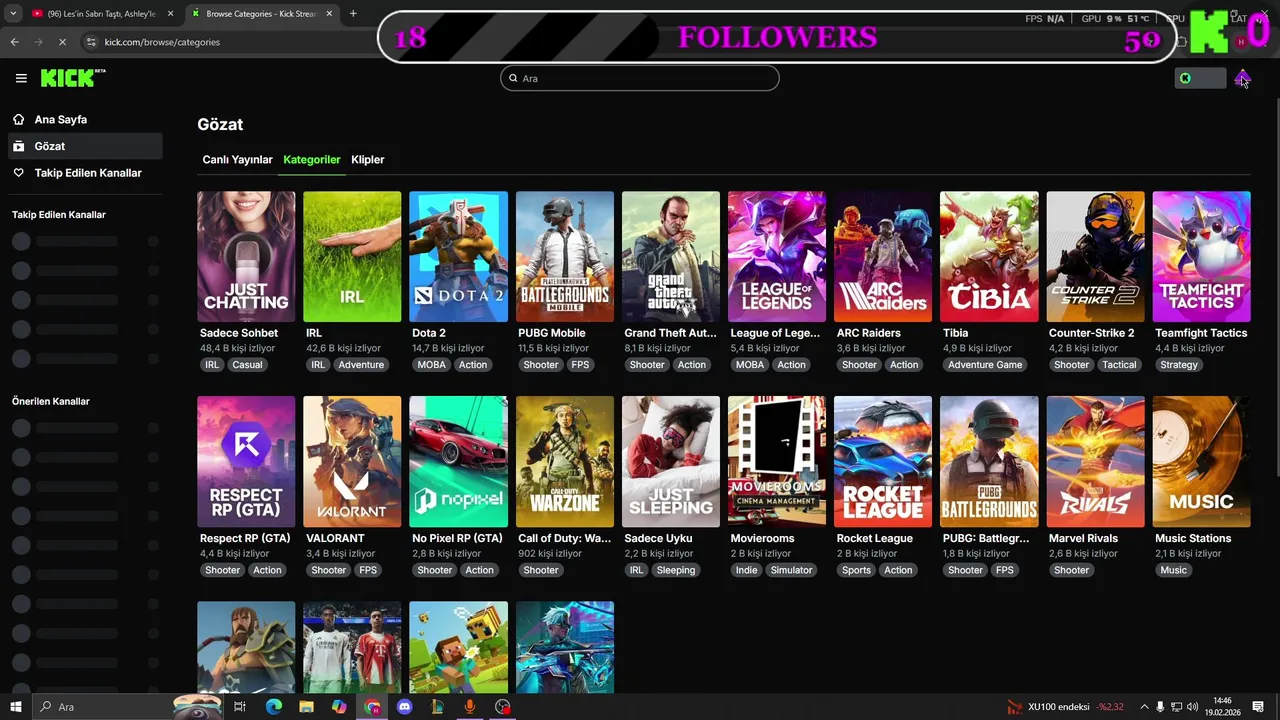Viewport: 1280px width, 720px height.
Task: Click the Simulator tag under Movierooms
Action: tap(792, 570)
